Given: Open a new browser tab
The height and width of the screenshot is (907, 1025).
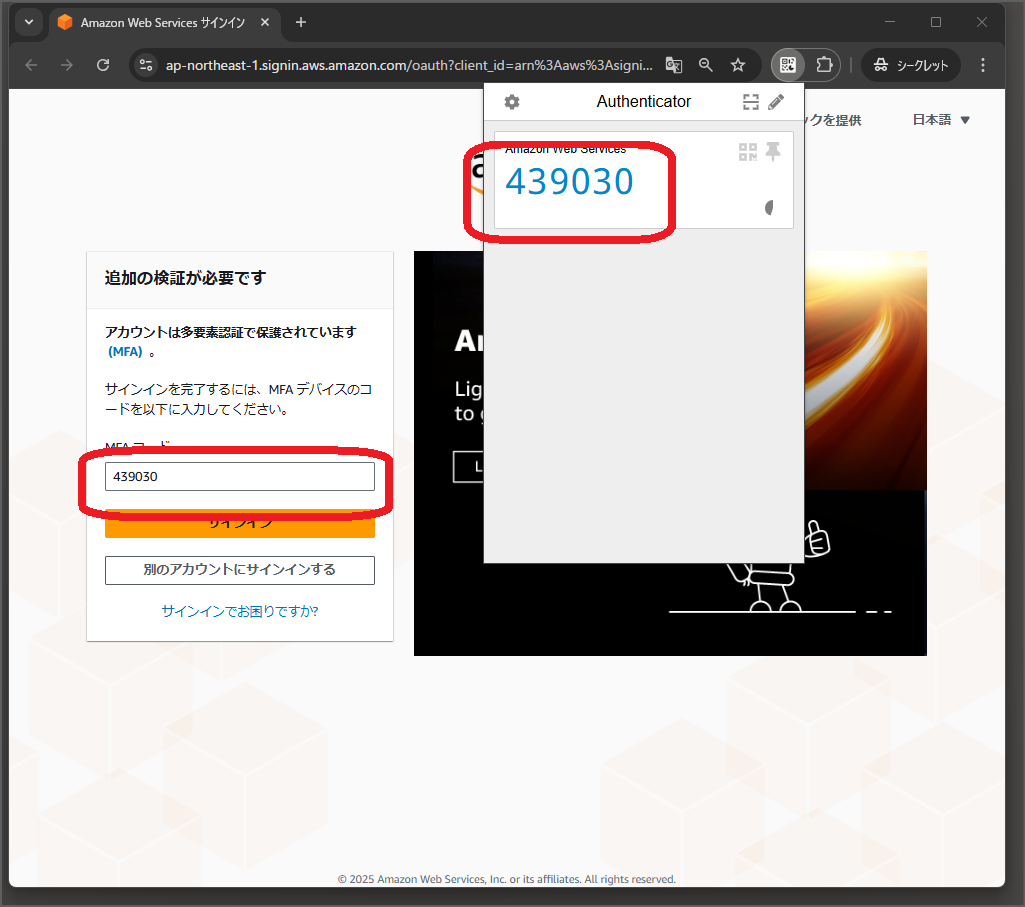Looking at the screenshot, I should 301,22.
